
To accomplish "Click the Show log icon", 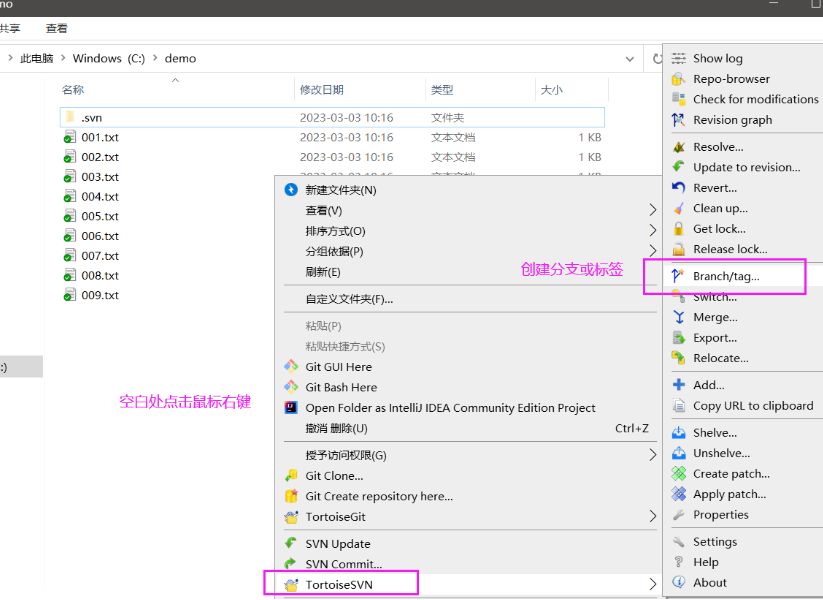I will click(679, 58).
